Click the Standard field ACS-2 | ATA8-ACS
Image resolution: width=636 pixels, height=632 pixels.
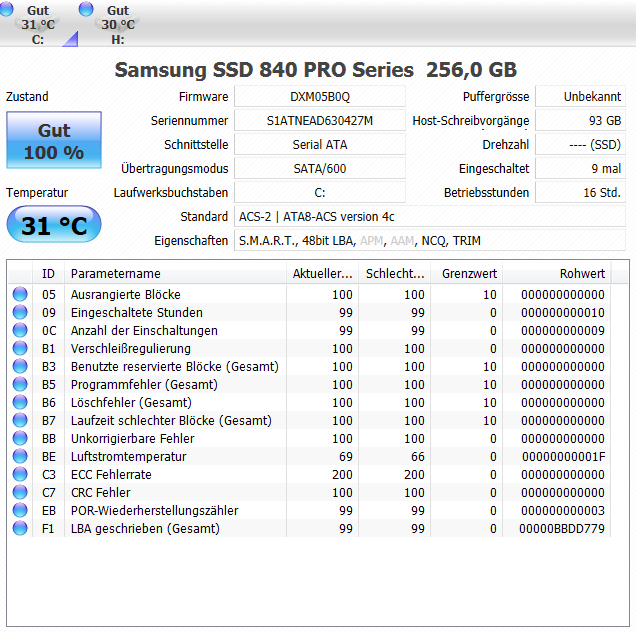(x=430, y=216)
